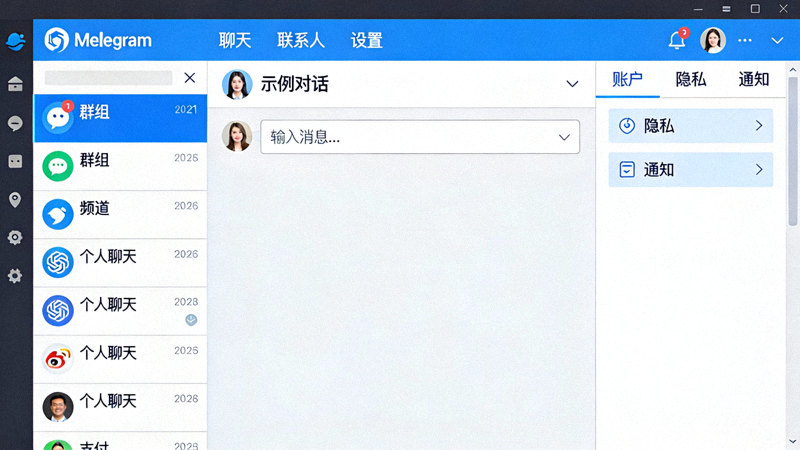Click the 频道 channel icon

58,214
